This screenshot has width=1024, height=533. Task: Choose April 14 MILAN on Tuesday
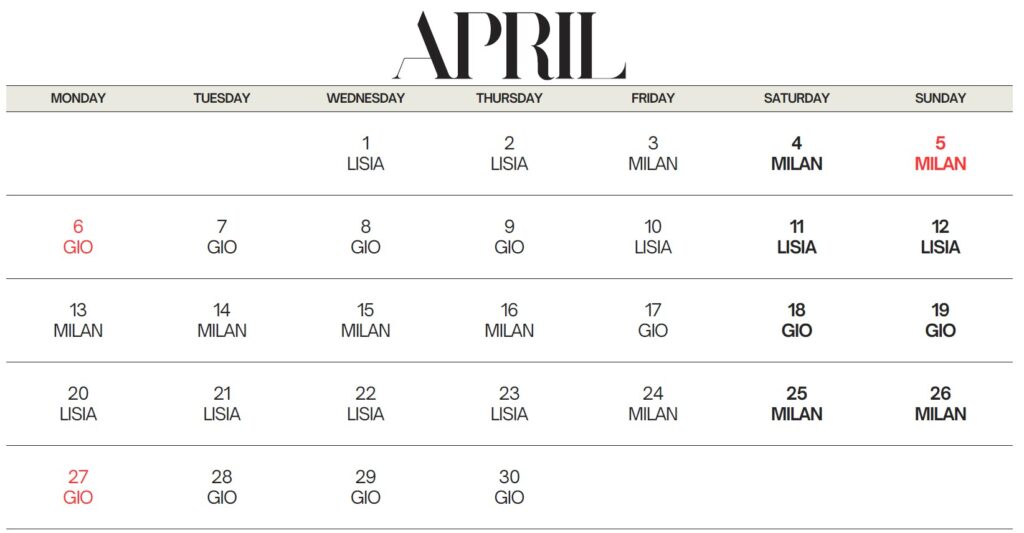222,320
